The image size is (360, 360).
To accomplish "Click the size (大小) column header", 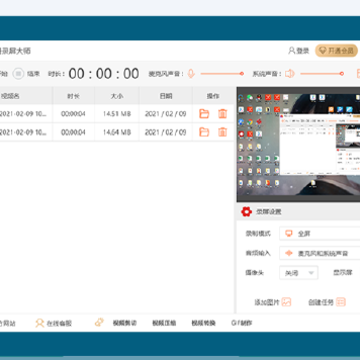I will (x=117, y=96).
